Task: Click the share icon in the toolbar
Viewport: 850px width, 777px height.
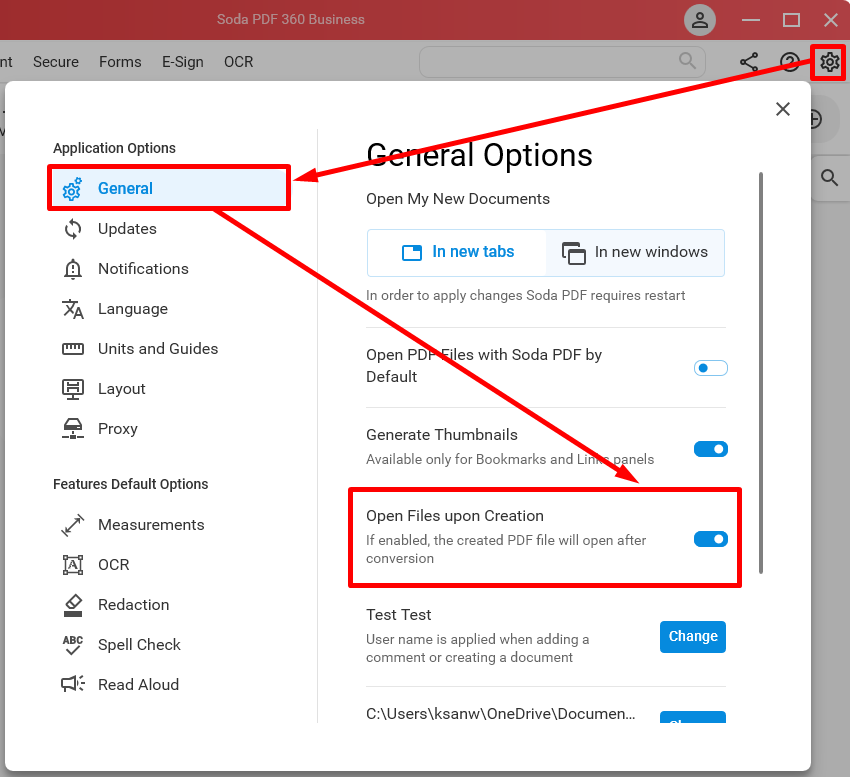Action: (749, 62)
